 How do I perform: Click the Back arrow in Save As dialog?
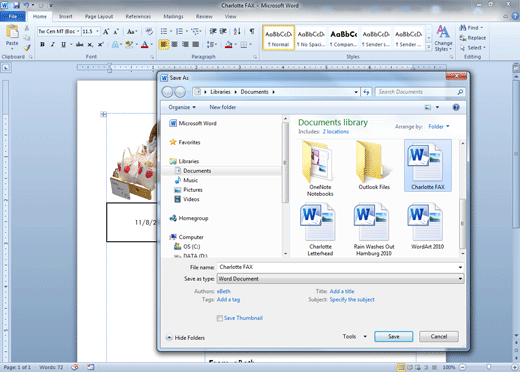(x=167, y=92)
